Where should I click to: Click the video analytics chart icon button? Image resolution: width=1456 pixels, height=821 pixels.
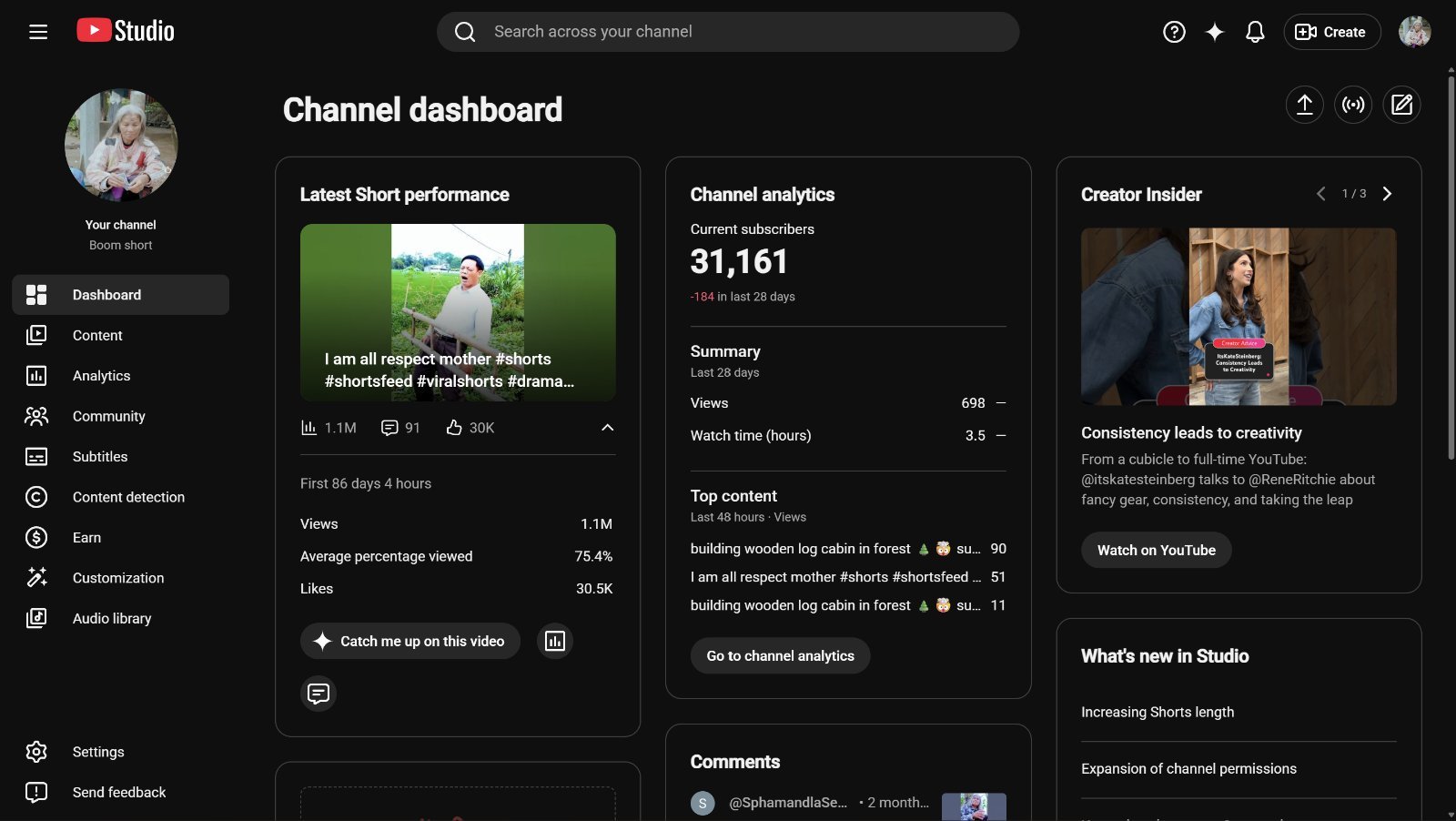pos(555,641)
